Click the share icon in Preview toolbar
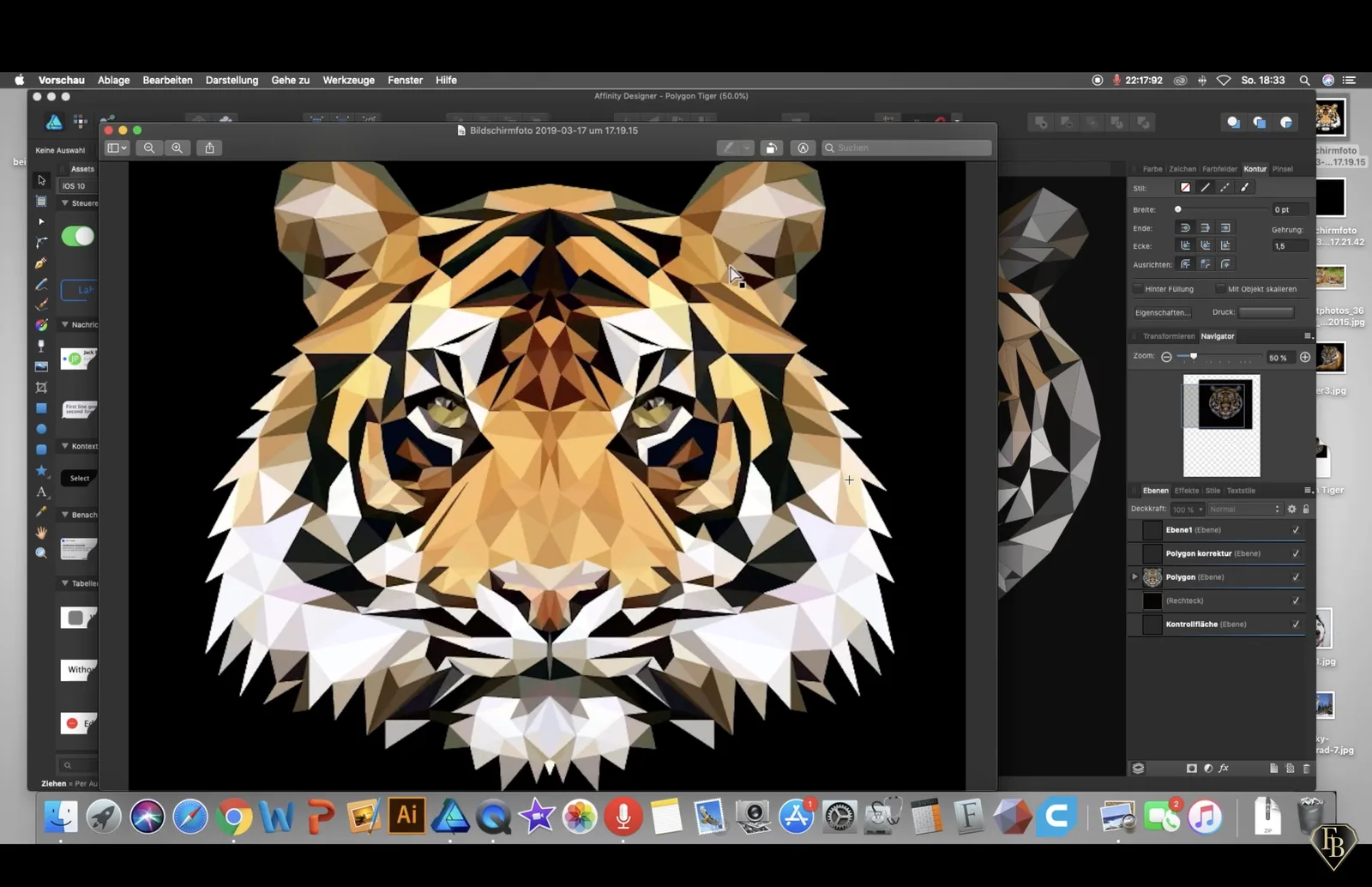The height and width of the screenshot is (887, 1372). click(x=209, y=148)
